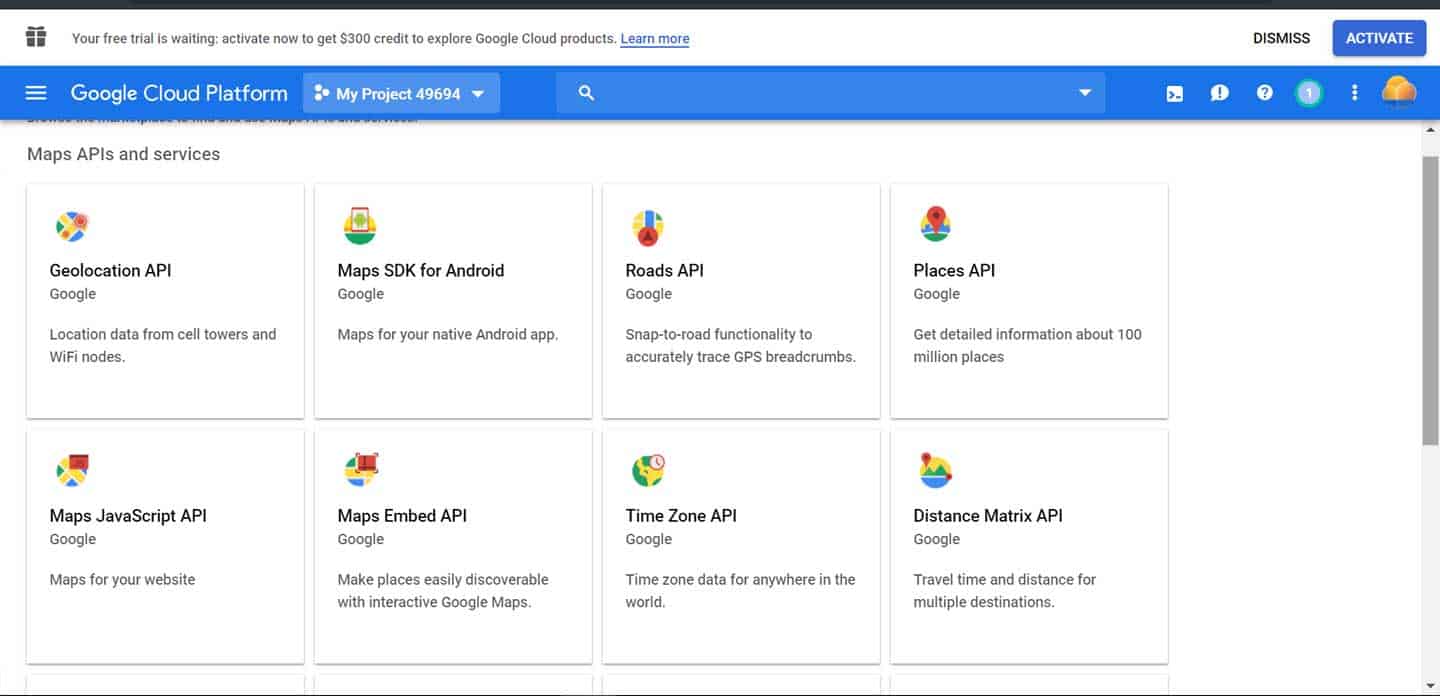Select the Maps JavaScript API card
This screenshot has height=696, width=1440.
click(x=165, y=546)
